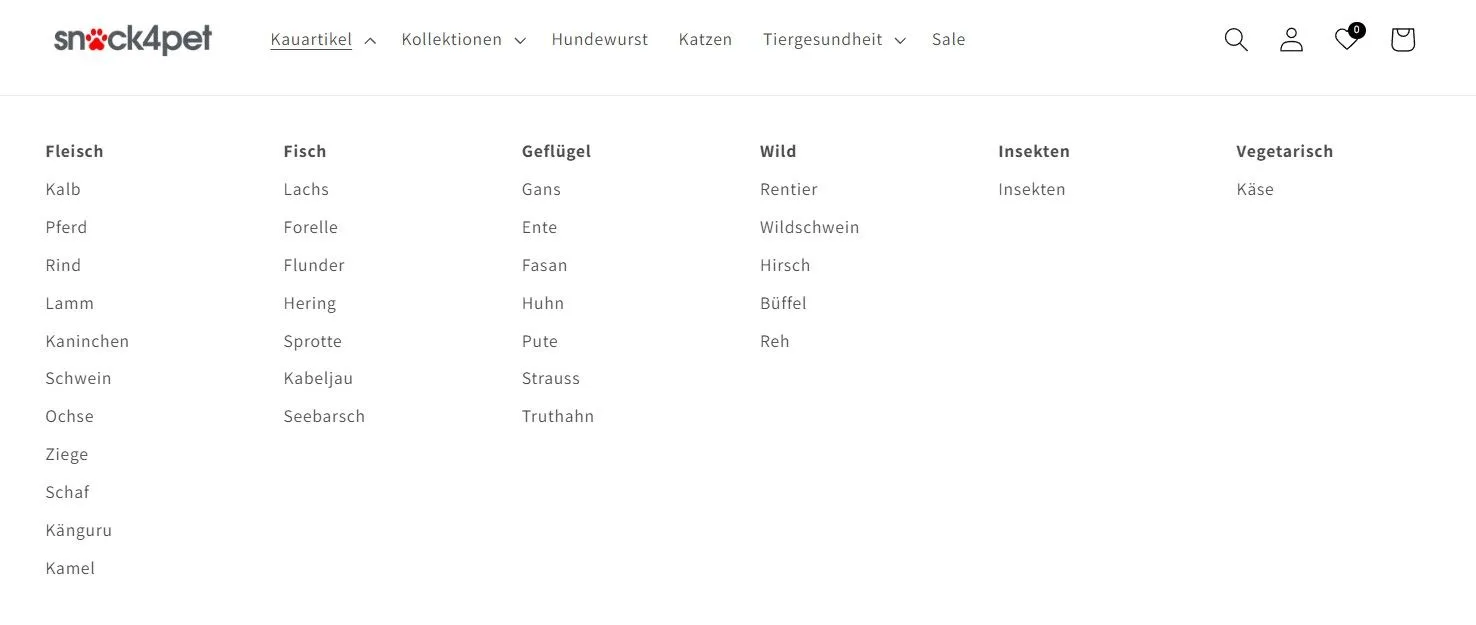This screenshot has height=625, width=1476.
Task: Select Wildschwein under Wild
Action: pos(809,227)
